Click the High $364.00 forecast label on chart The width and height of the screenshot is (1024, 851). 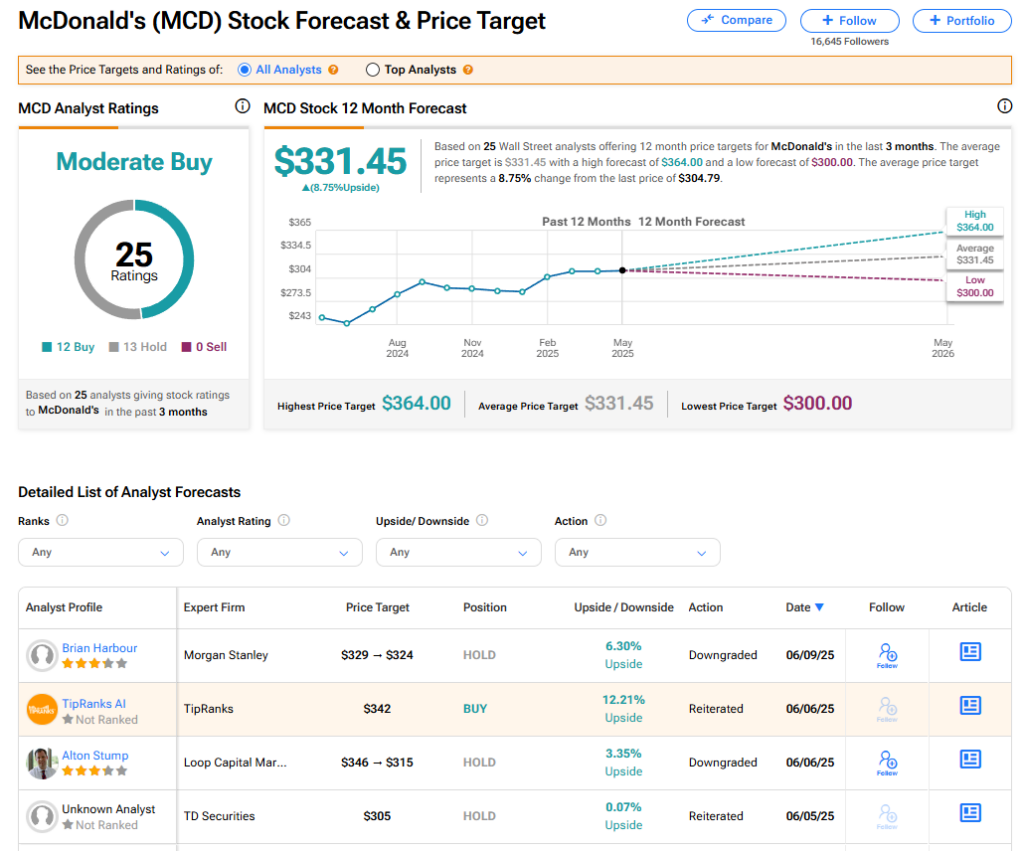click(975, 221)
